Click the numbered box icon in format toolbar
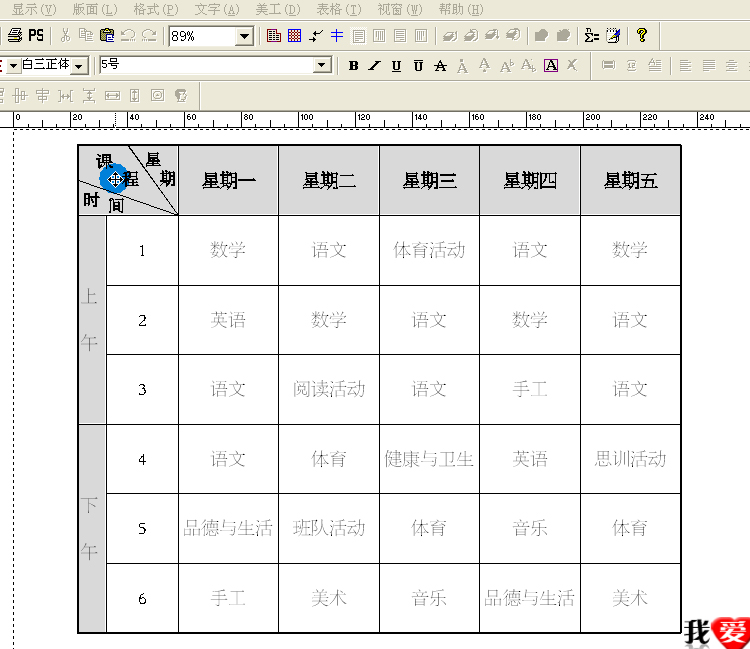This screenshot has width=750, height=649. pyautogui.click(x=631, y=65)
